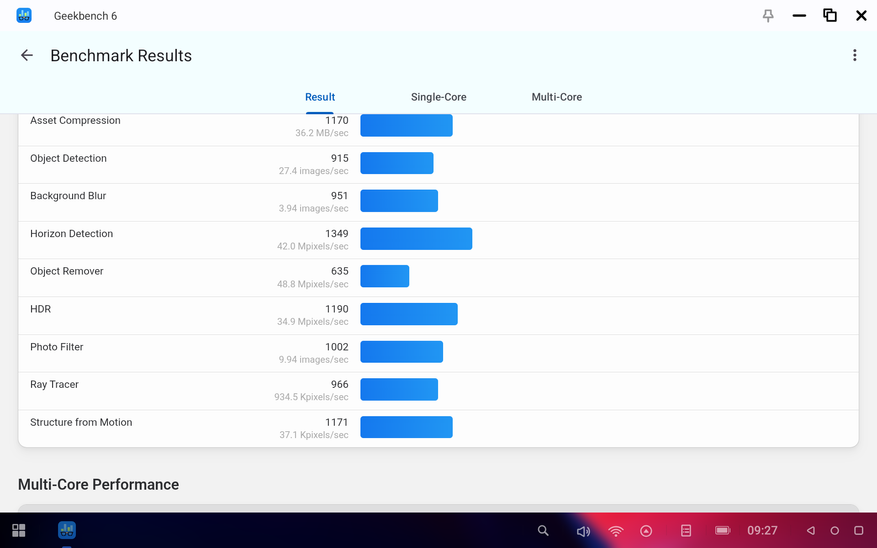Go back using the arrow icon
This screenshot has width=877, height=548.
tap(26, 55)
